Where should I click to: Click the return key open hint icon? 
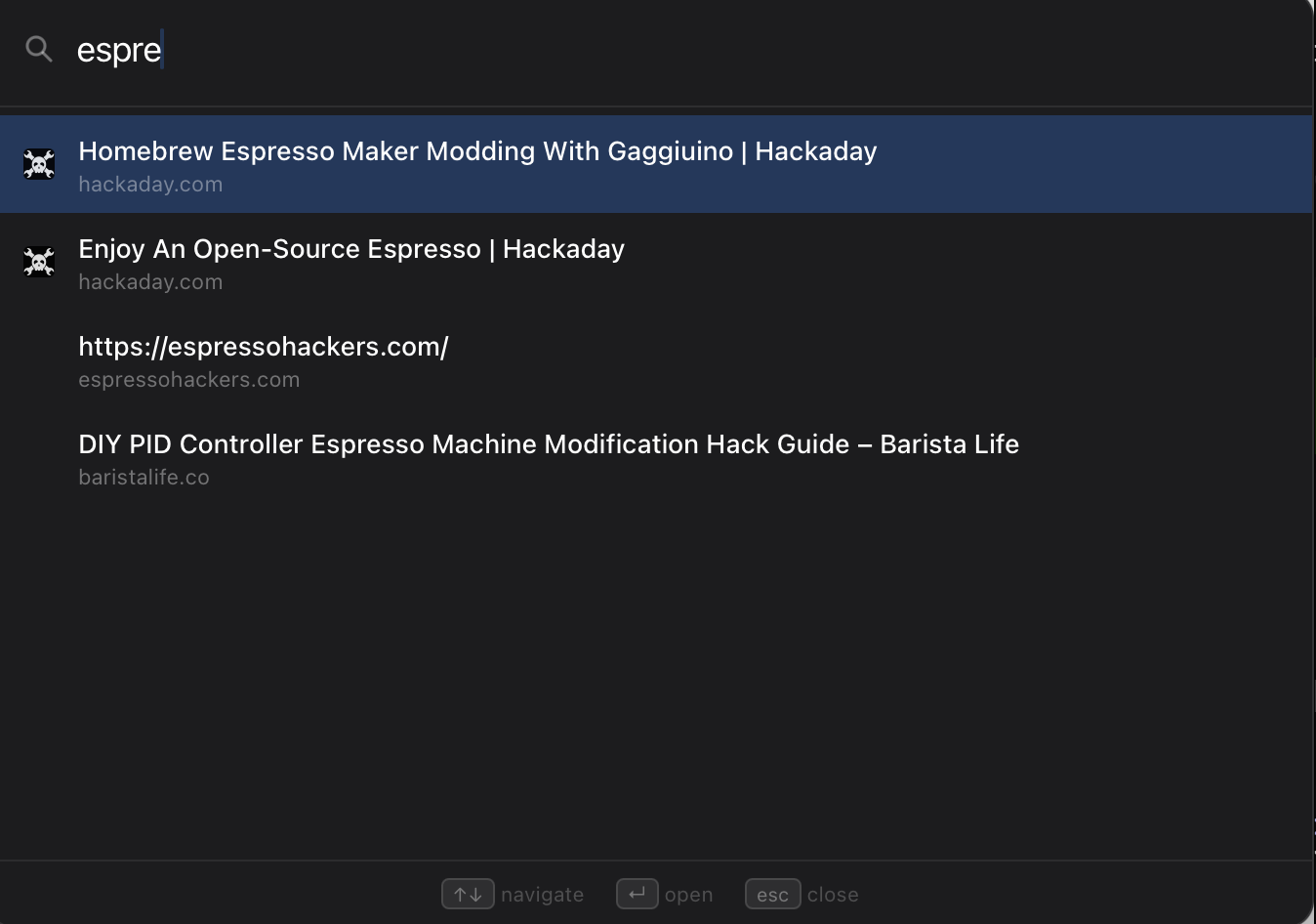pyautogui.click(x=637, y=894)
